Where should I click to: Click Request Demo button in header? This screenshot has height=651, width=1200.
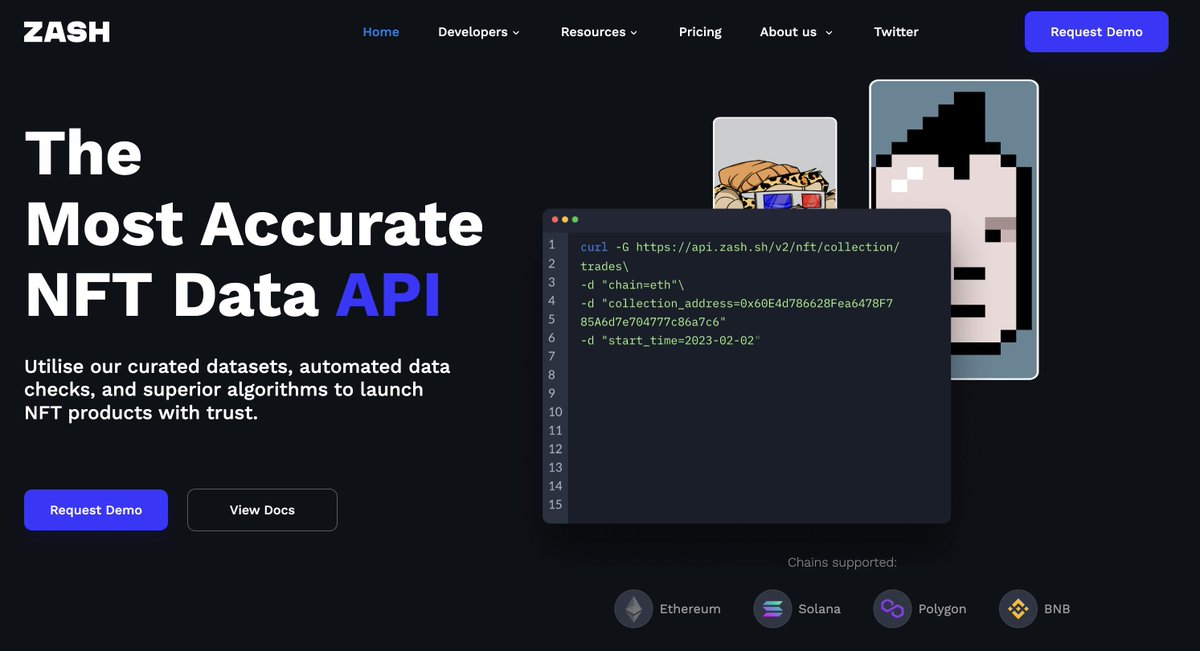click(1096, 32)
